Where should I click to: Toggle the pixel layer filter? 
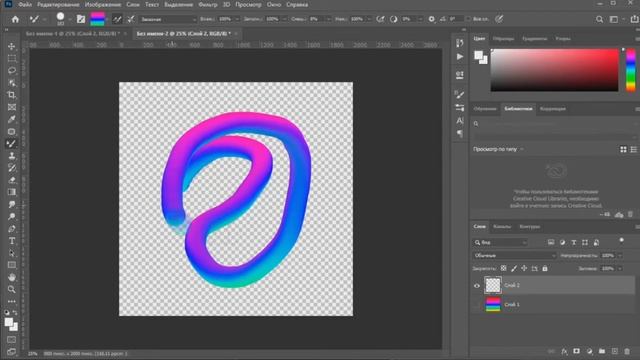(551, 242)
